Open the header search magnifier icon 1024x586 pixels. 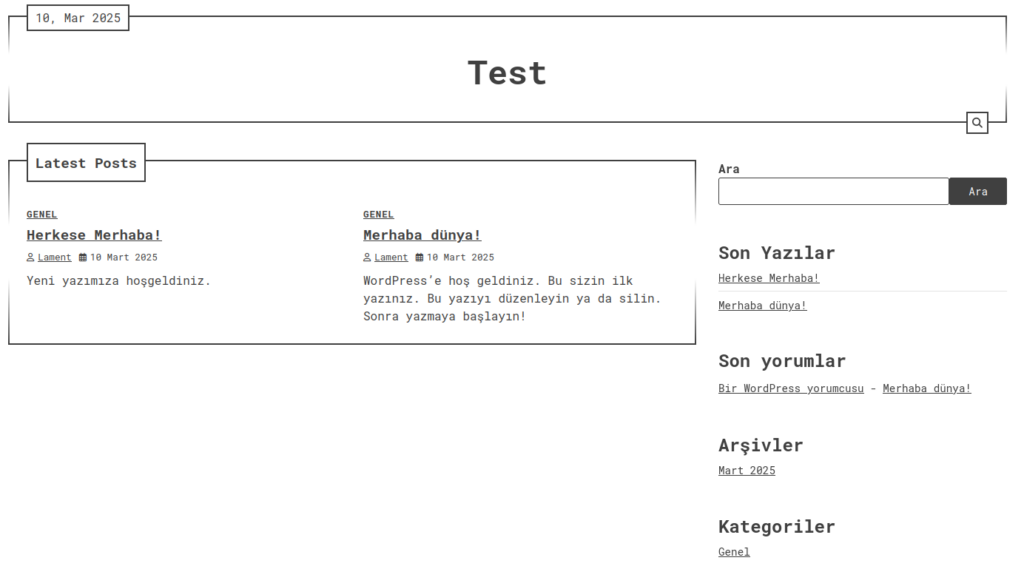pos(977,123)
